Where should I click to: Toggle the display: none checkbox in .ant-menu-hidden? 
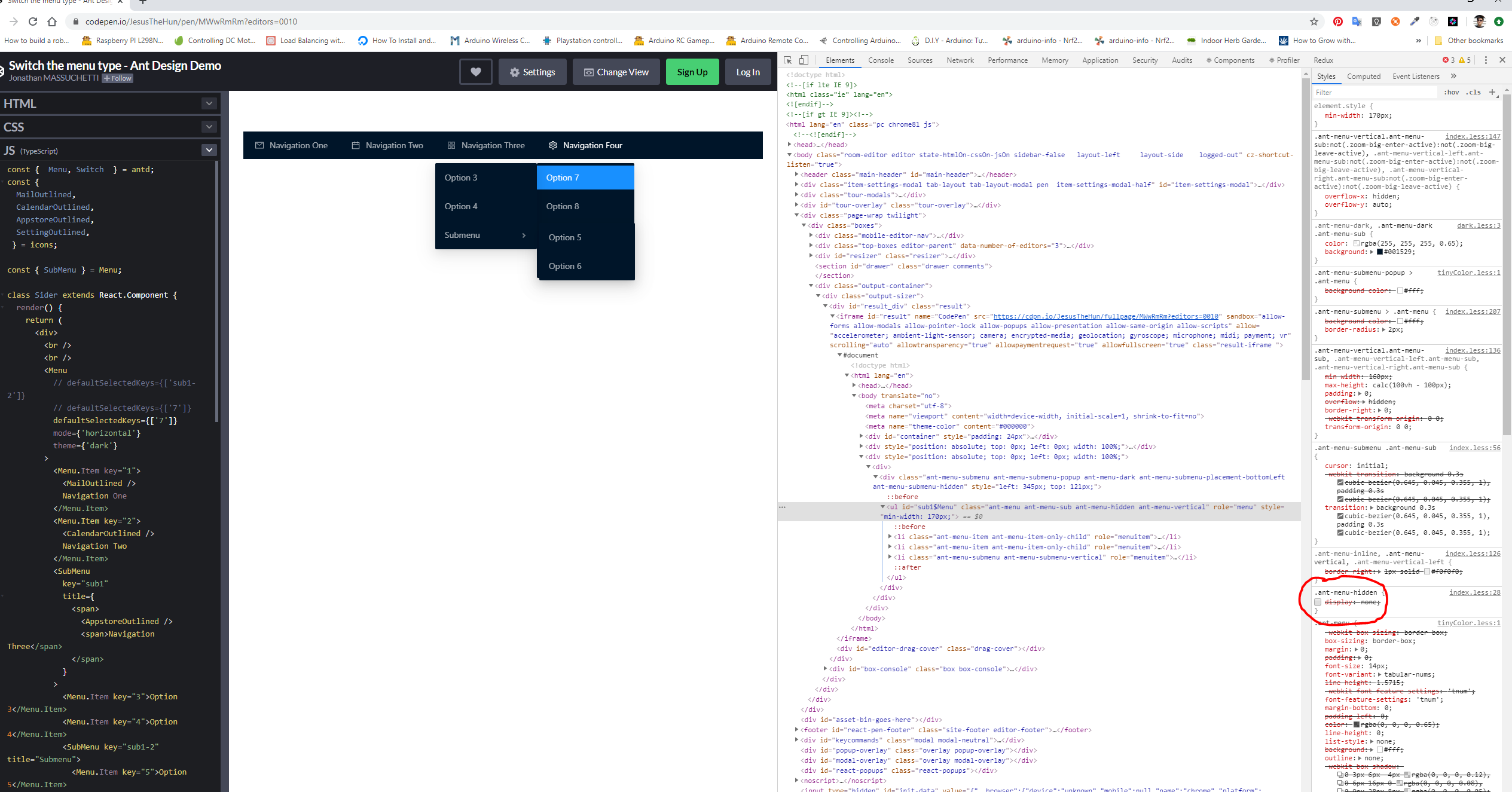click(x=1318, y=602)
